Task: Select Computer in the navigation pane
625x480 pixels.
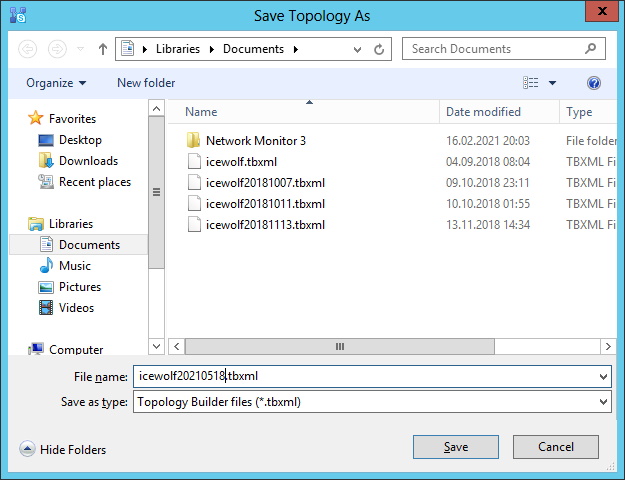Action: click(76, 349)
